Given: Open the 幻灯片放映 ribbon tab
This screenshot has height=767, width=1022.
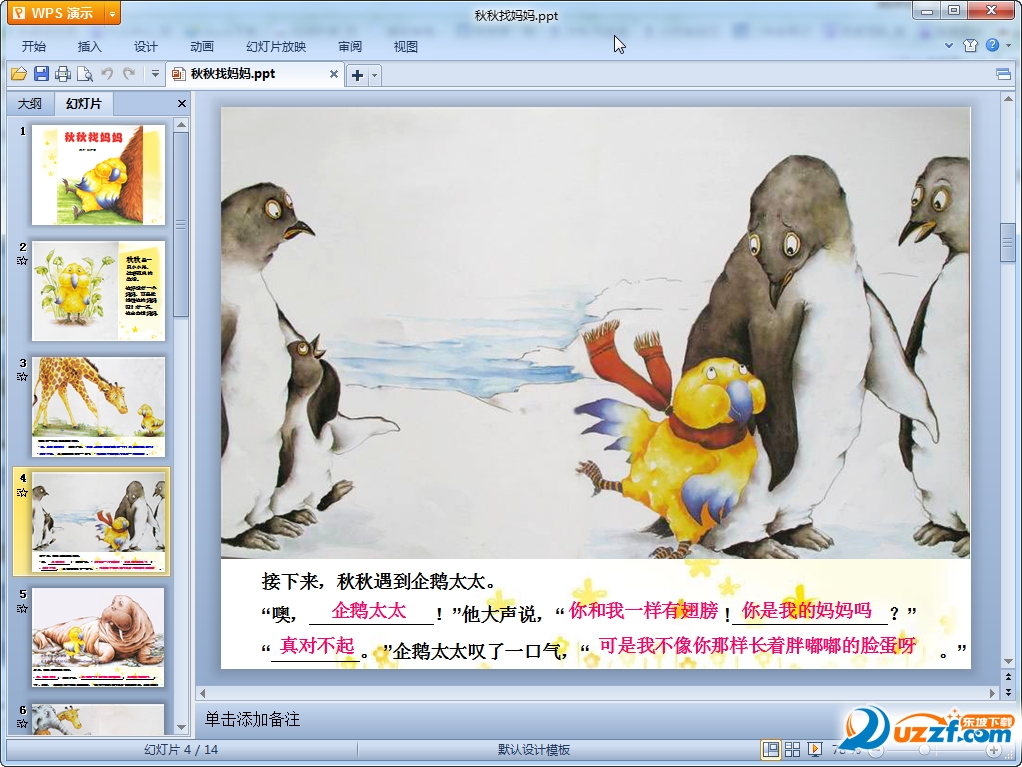Looking at the screenshot, I should pos(276,46).
